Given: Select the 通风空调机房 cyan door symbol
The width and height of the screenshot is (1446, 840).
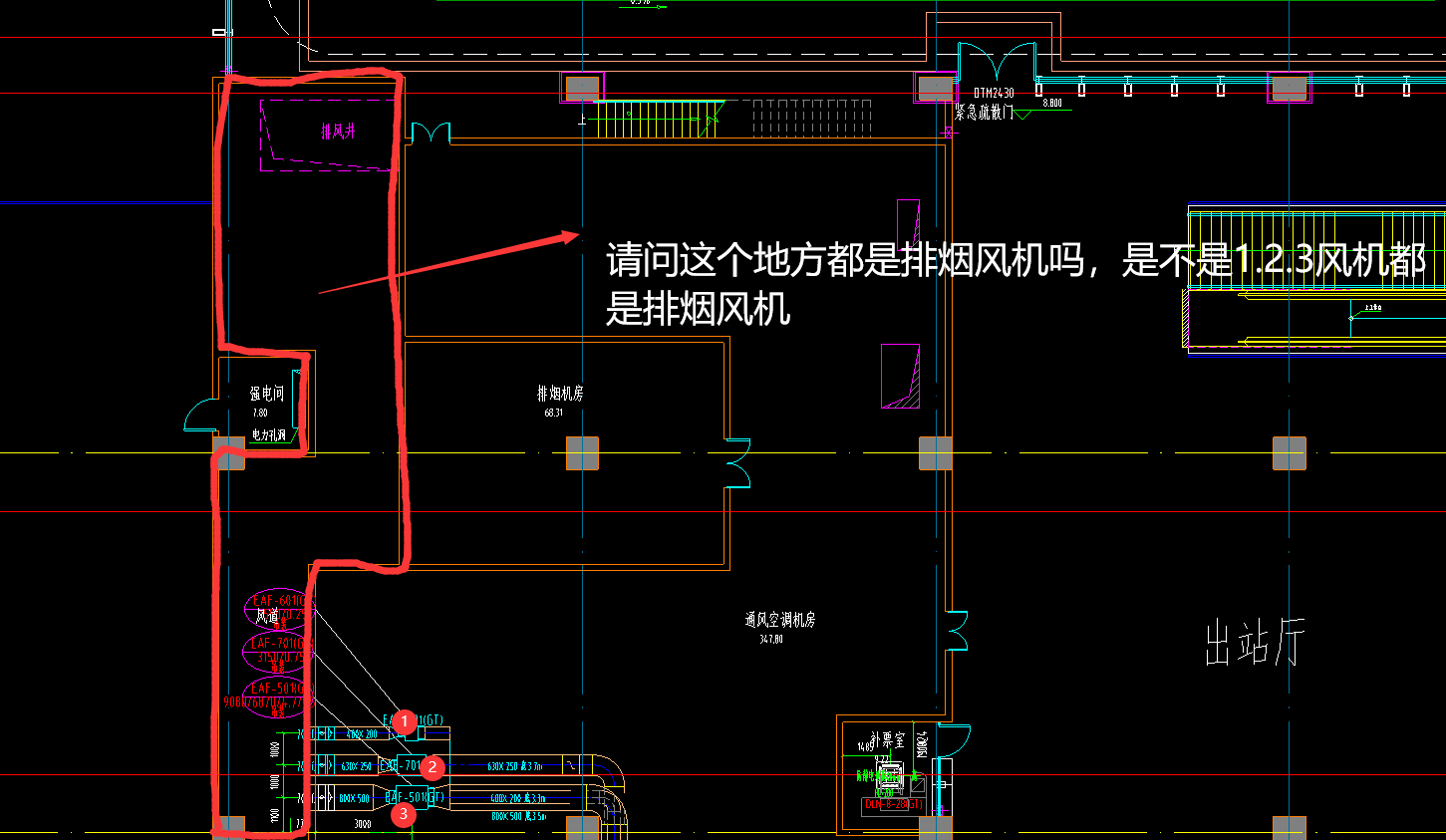Looking at the screenshot, I should click(x=957, y=630).
